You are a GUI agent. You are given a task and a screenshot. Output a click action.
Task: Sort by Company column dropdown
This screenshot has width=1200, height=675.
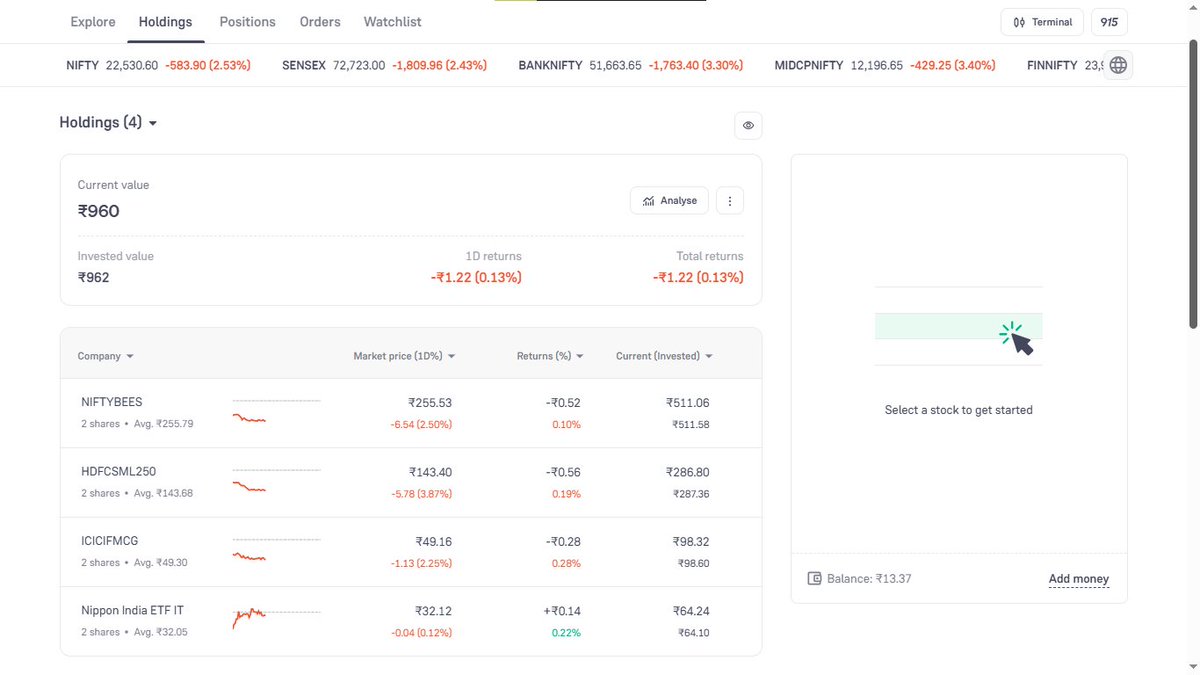106,356
